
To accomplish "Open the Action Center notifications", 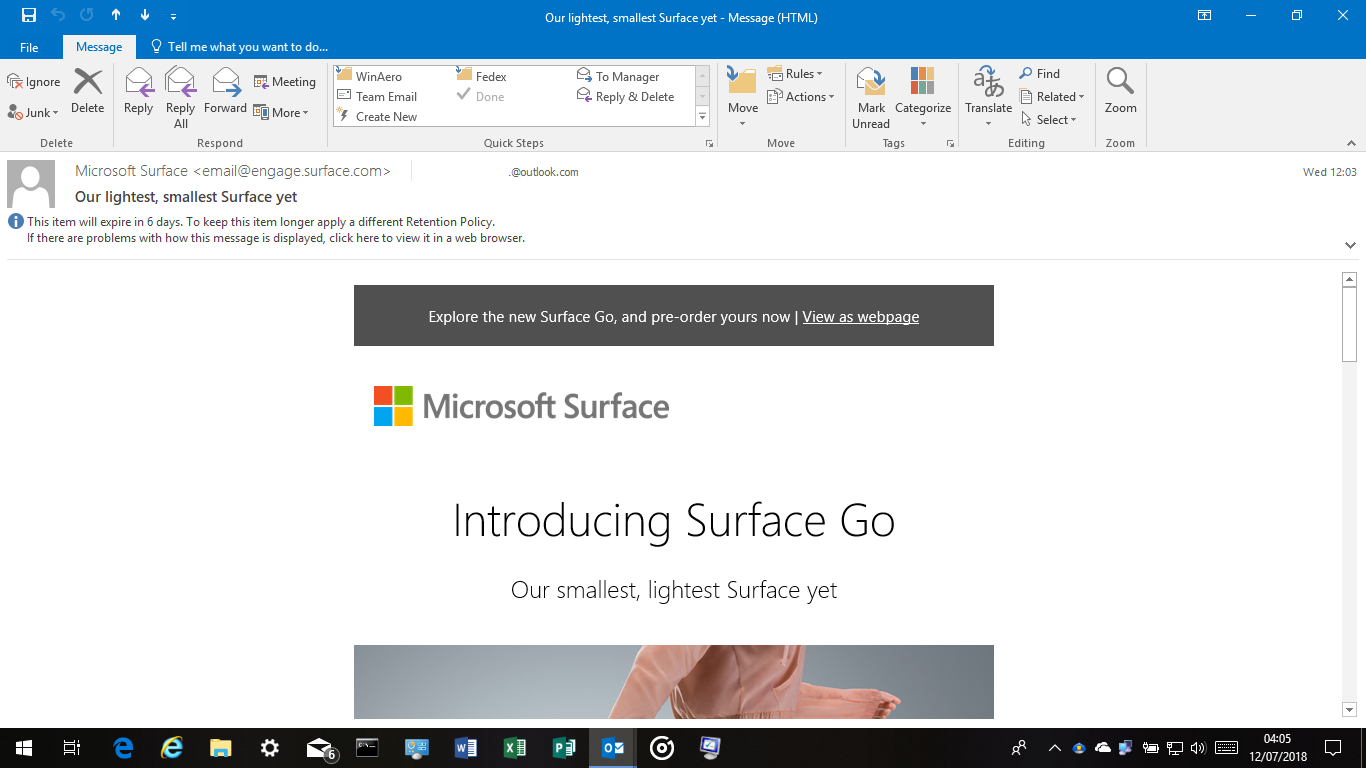I will pos(1332,748).
